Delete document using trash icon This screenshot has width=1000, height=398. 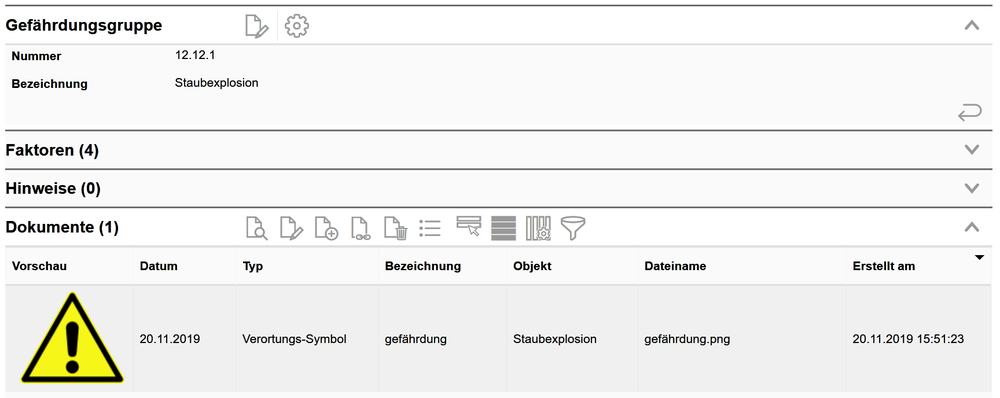pyautogui.click(x=395, y=228)
